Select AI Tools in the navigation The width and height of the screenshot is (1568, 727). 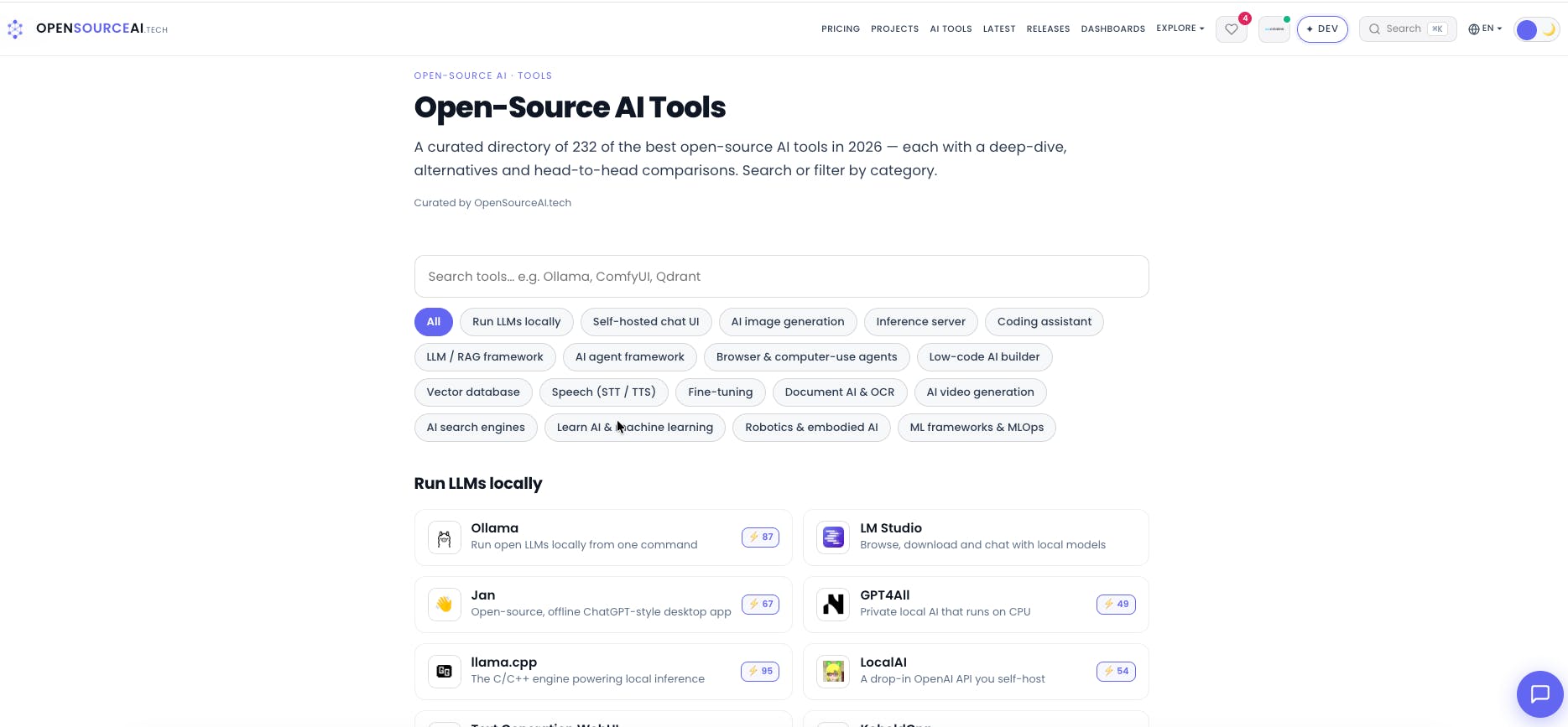pyautogui.click(x=951, y=29)
